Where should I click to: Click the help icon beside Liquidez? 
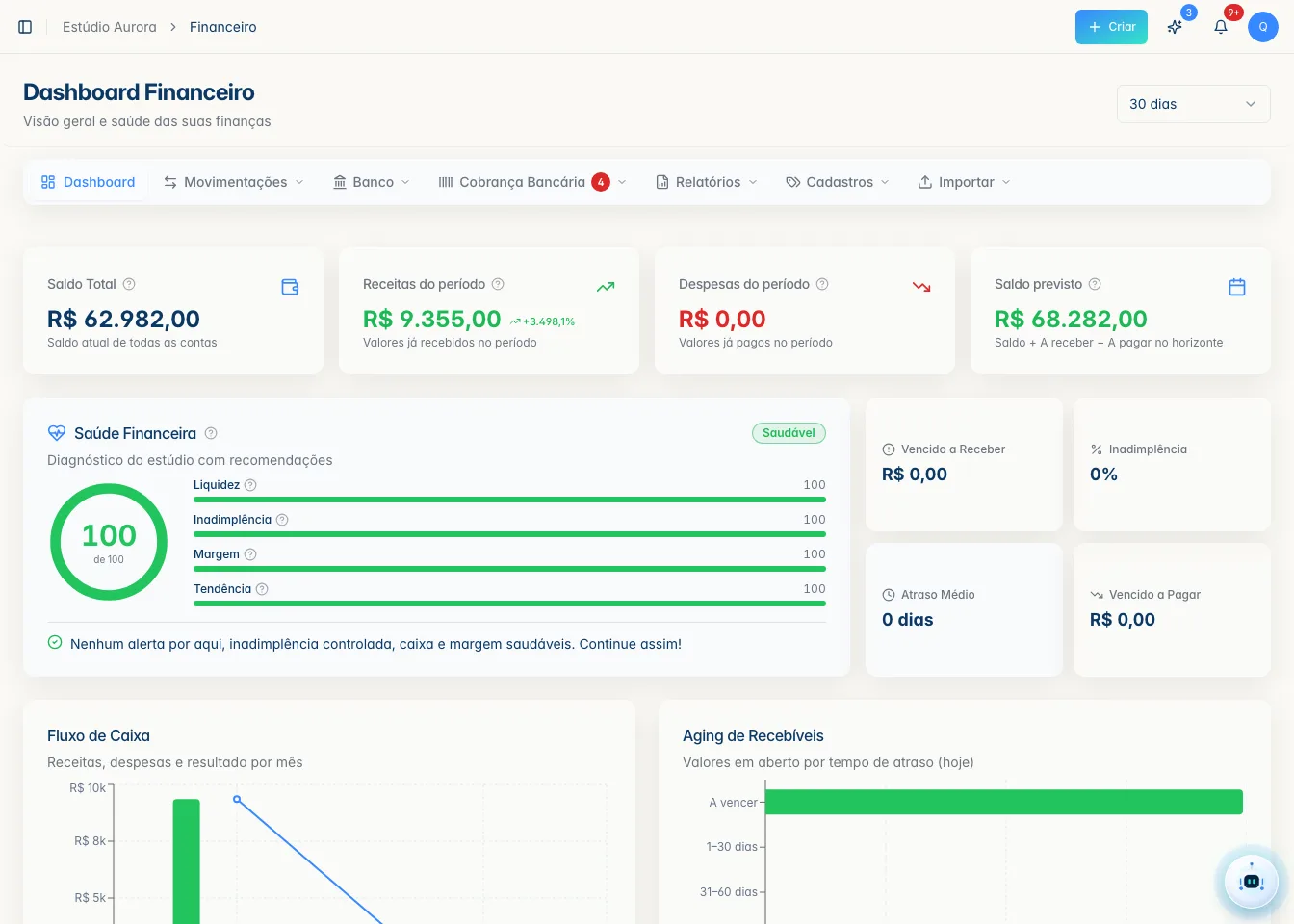[x=250, y=485]
